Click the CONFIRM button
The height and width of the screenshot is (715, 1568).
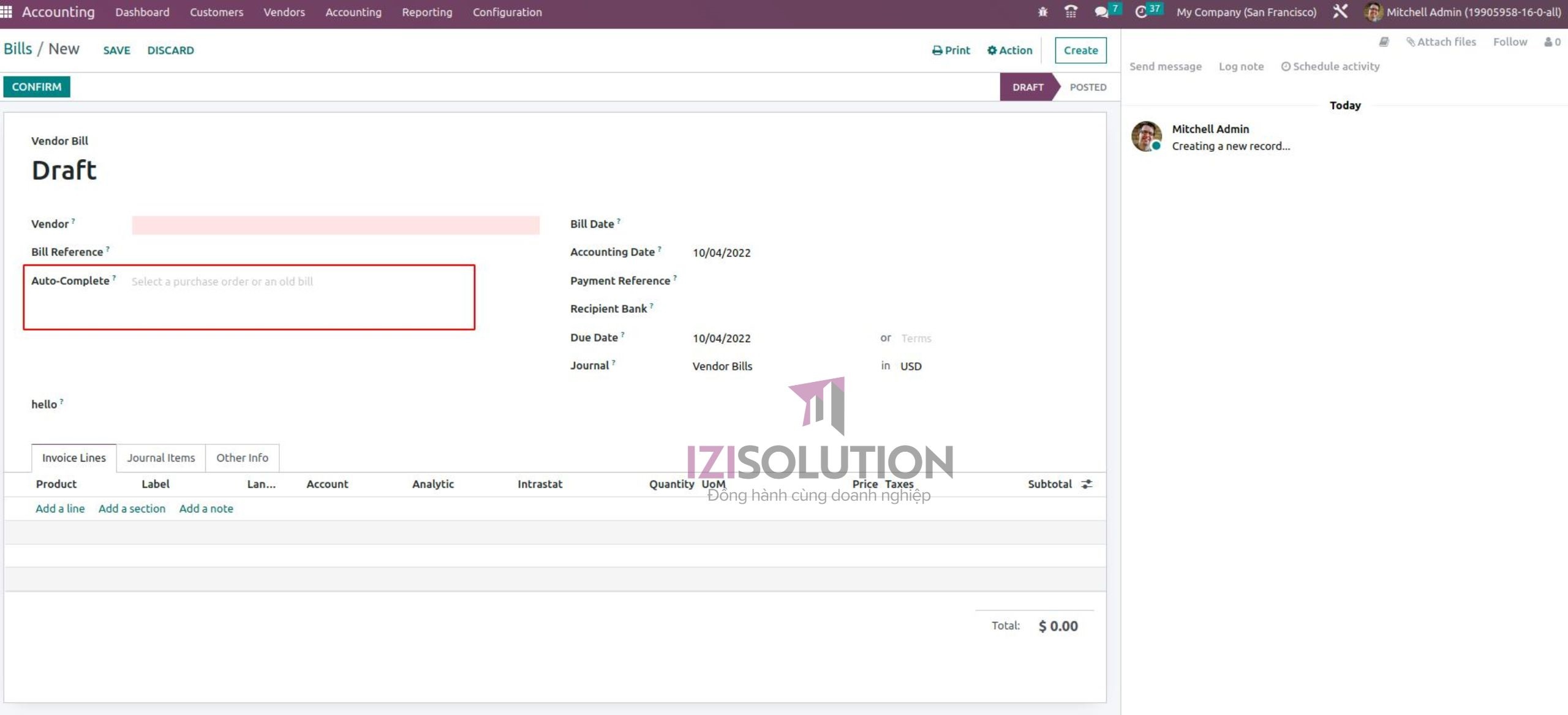pyautogui.click(x=36, y=86)
